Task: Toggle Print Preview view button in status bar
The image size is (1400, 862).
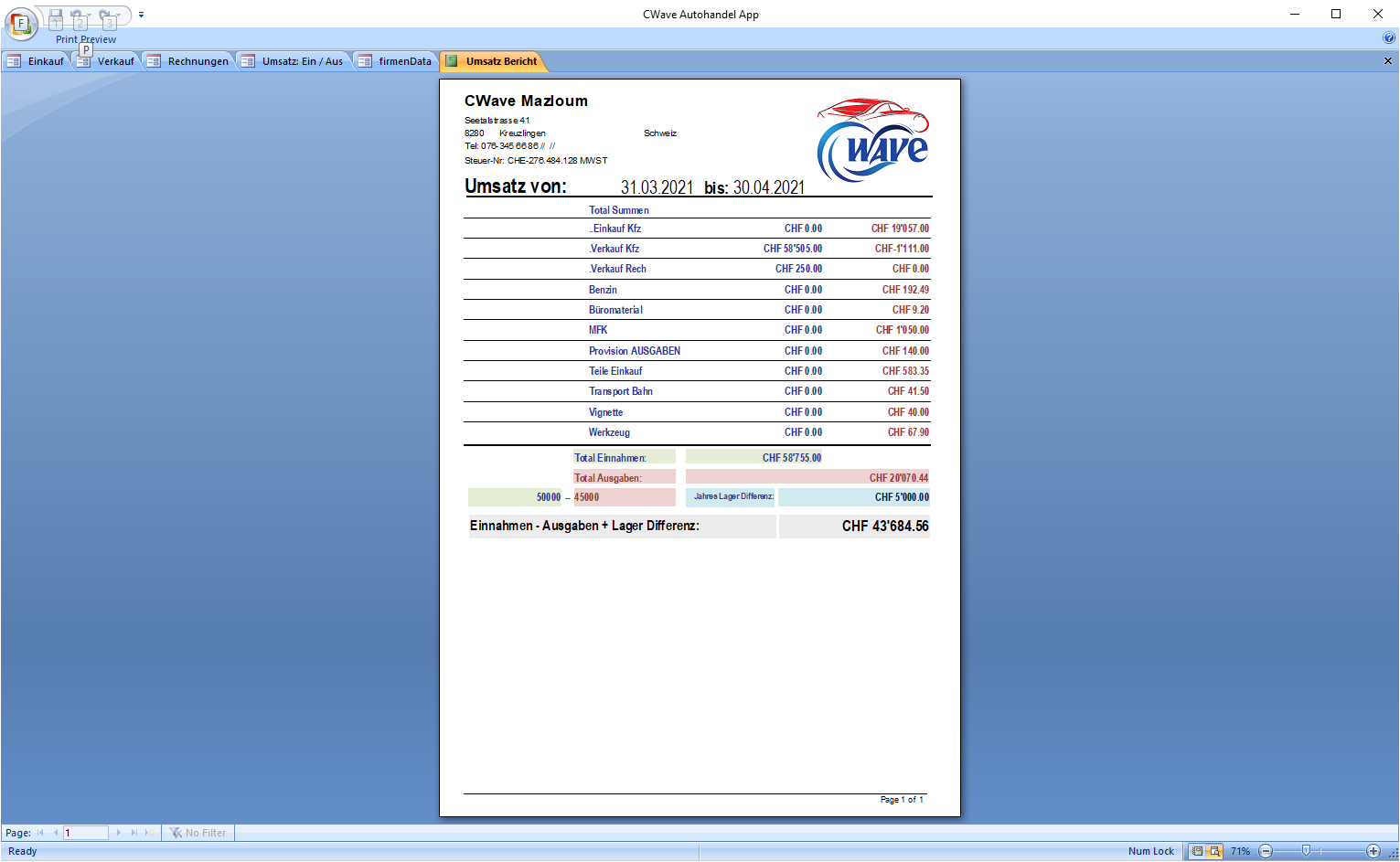Action: tap(1214, 851)
